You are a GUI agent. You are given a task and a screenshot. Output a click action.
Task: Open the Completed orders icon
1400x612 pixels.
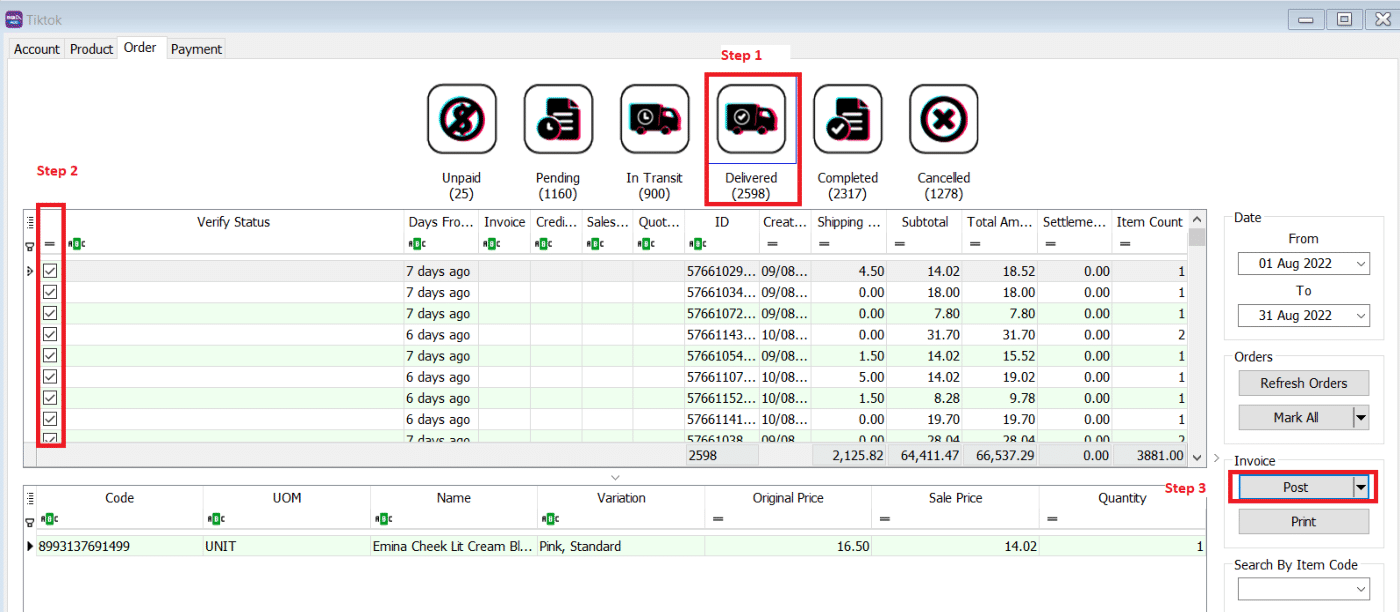(847, 120)
